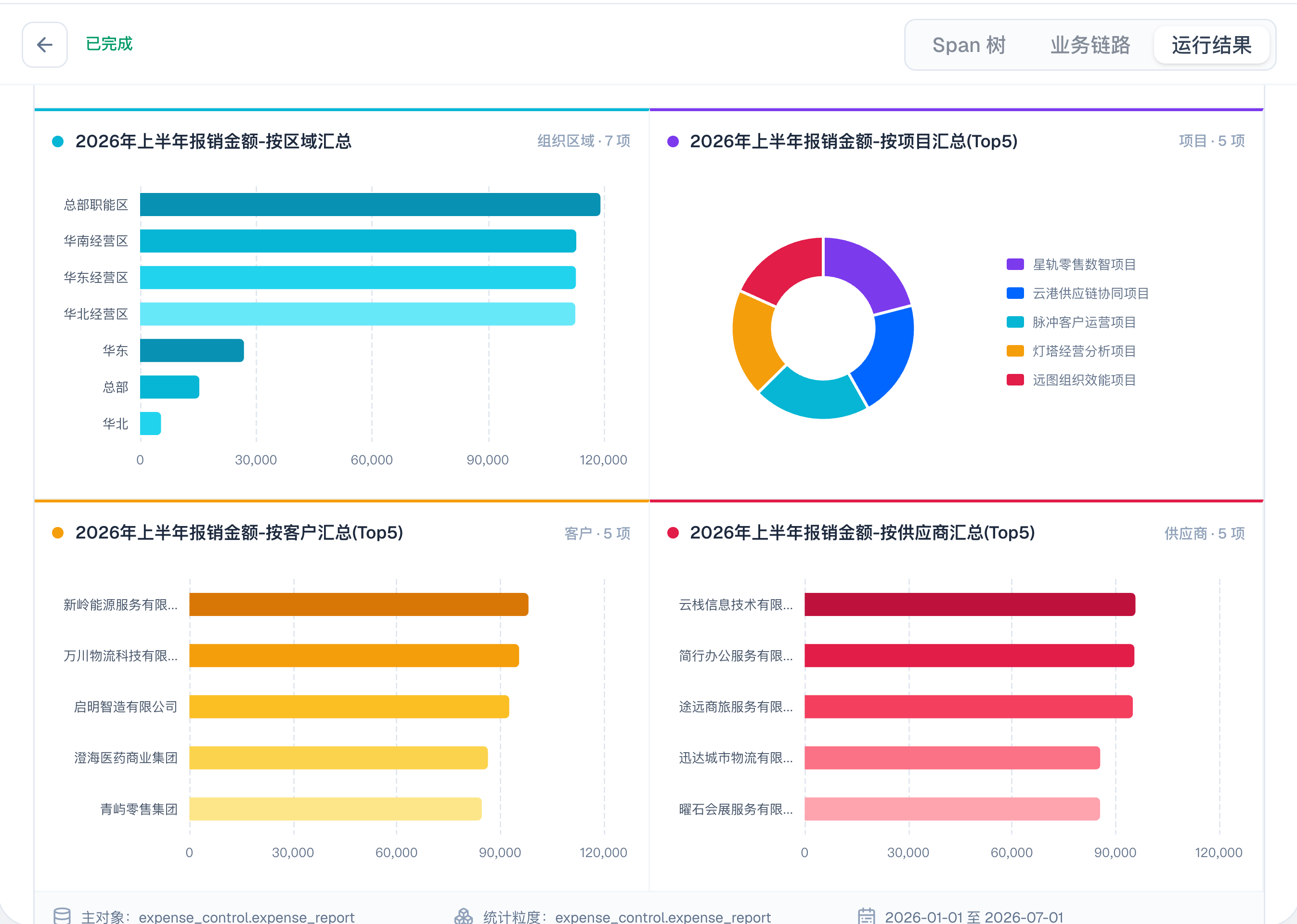Click the 总部职能区 bar
1297x924 pixels.
coord(370,205)
